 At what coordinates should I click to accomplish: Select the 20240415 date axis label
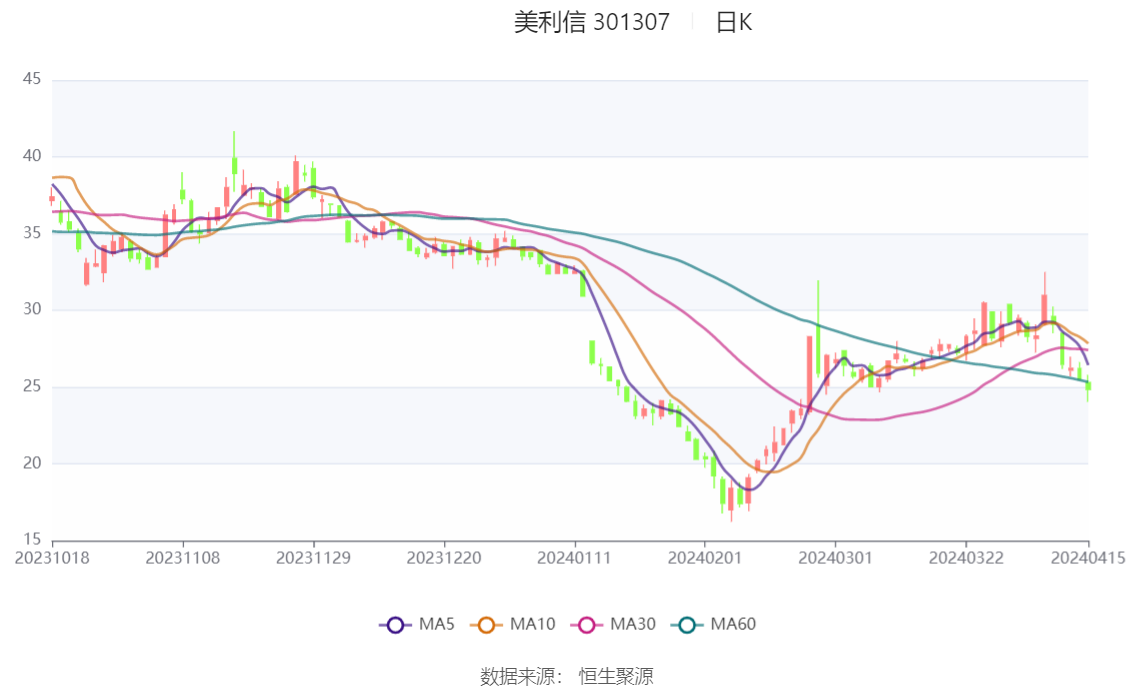tap(1088, 558)
